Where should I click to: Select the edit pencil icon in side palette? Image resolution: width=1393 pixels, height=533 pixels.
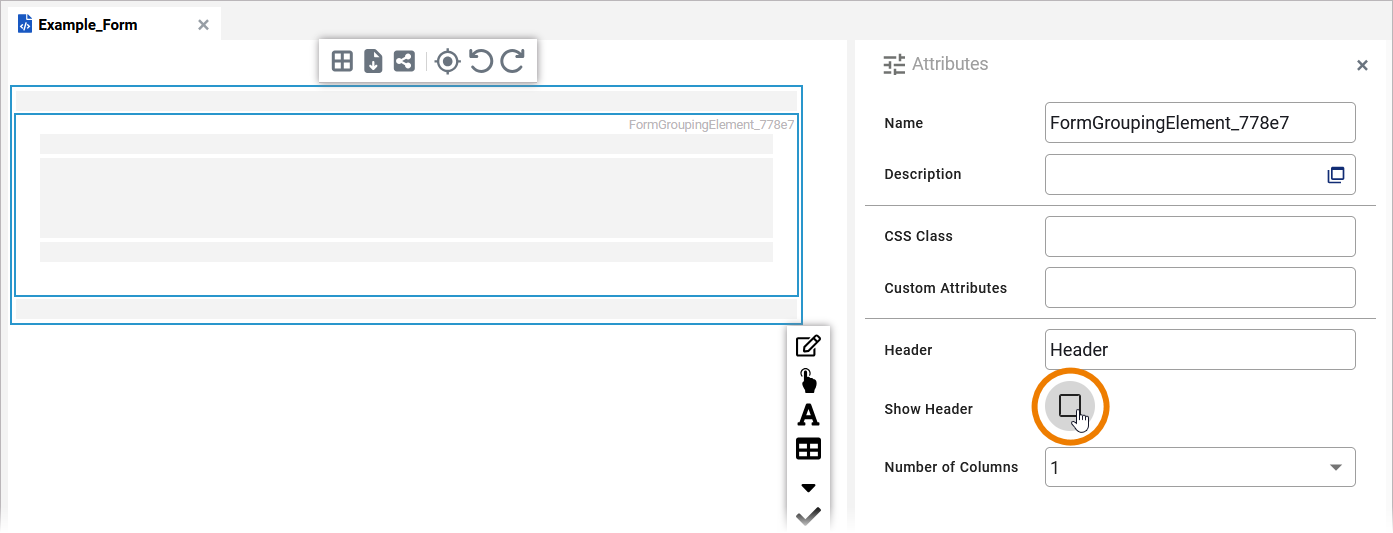click(x=808, y=346)
